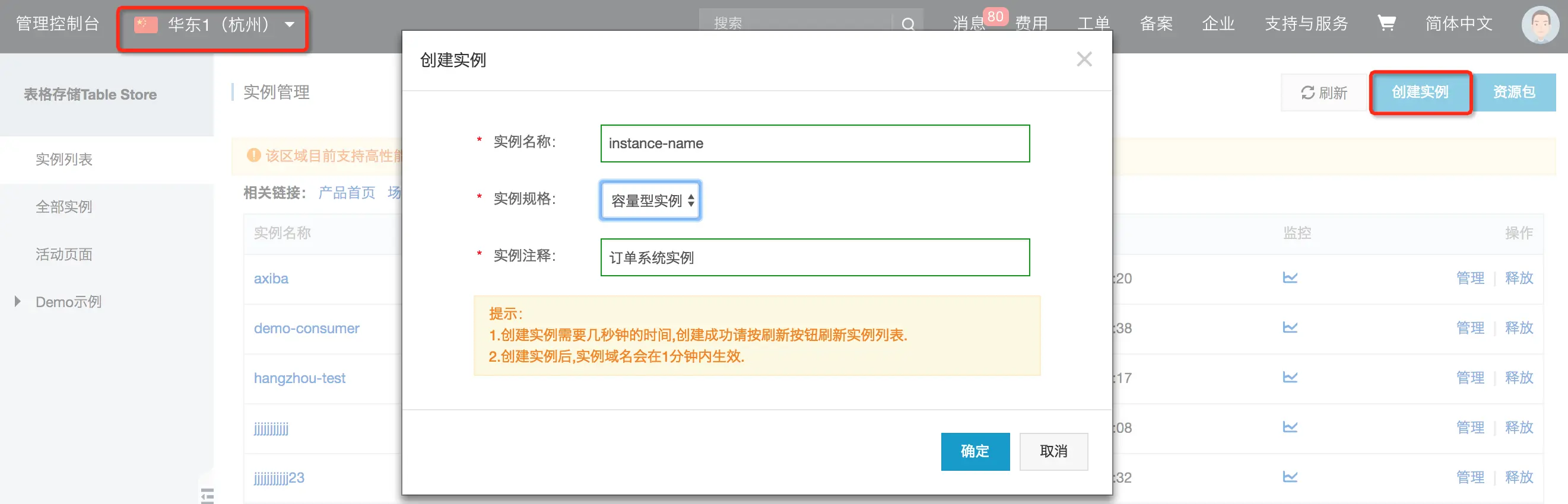1568x504 pixels.
Task: Click 管理 for the axiba row
Action: pyautogui.click(x=1470, y=278)
